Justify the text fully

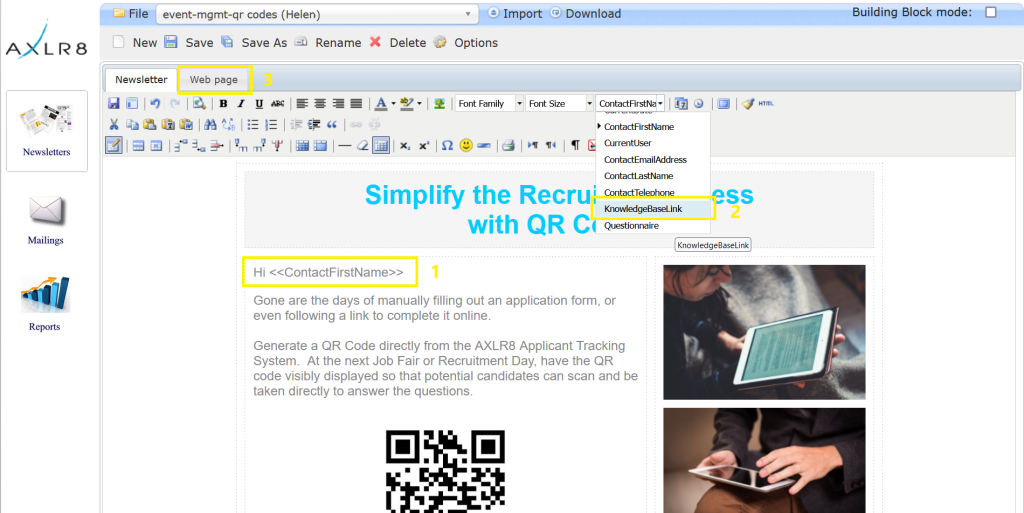pos(356,103)
